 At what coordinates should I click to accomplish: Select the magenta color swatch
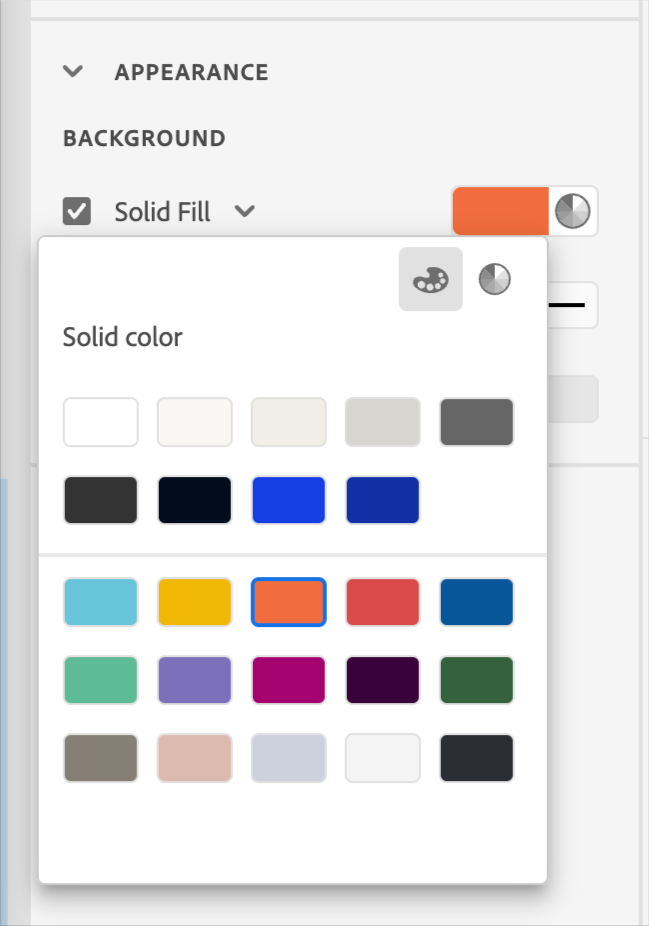(x=289, y=680)
